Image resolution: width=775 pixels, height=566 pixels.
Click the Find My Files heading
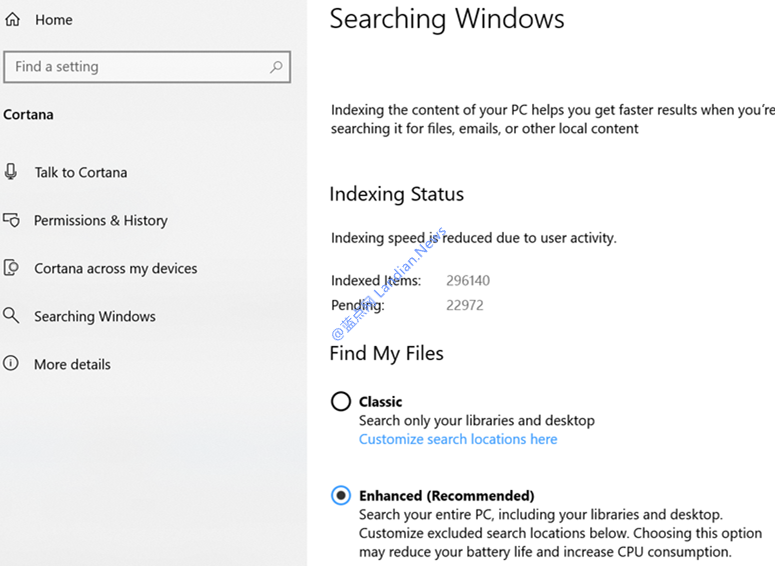pyautogui.click(x=387, y=354)
